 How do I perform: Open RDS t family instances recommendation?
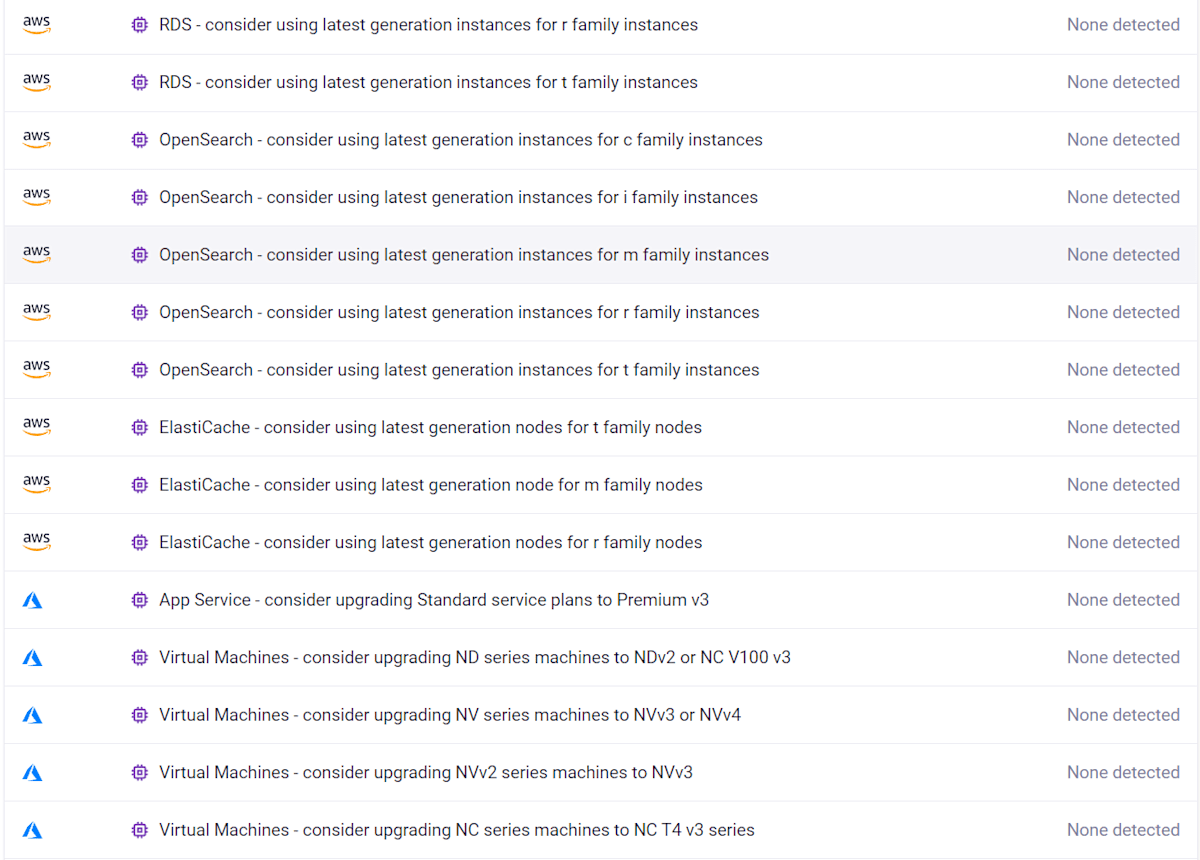[x=428, y=82]
